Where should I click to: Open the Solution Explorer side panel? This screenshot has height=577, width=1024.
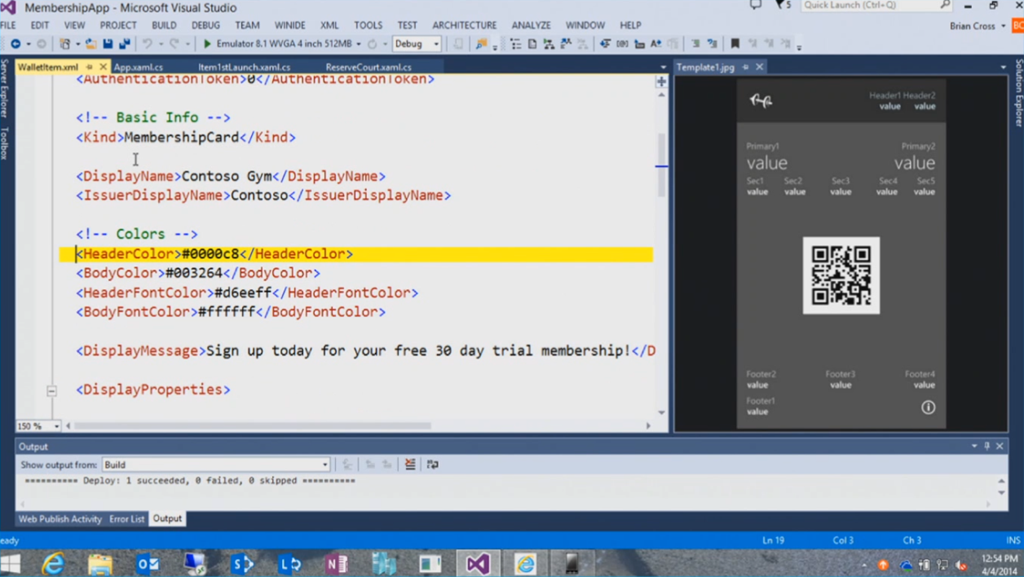1019,93
